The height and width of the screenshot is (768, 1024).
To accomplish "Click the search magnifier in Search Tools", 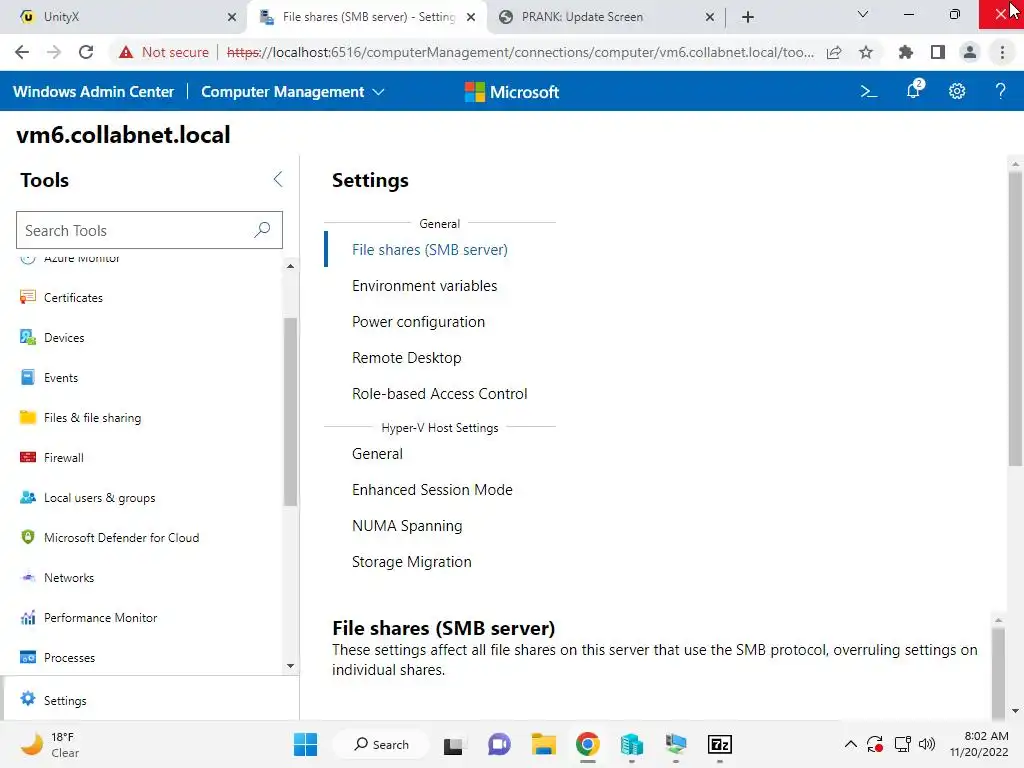I will point(263,230).
